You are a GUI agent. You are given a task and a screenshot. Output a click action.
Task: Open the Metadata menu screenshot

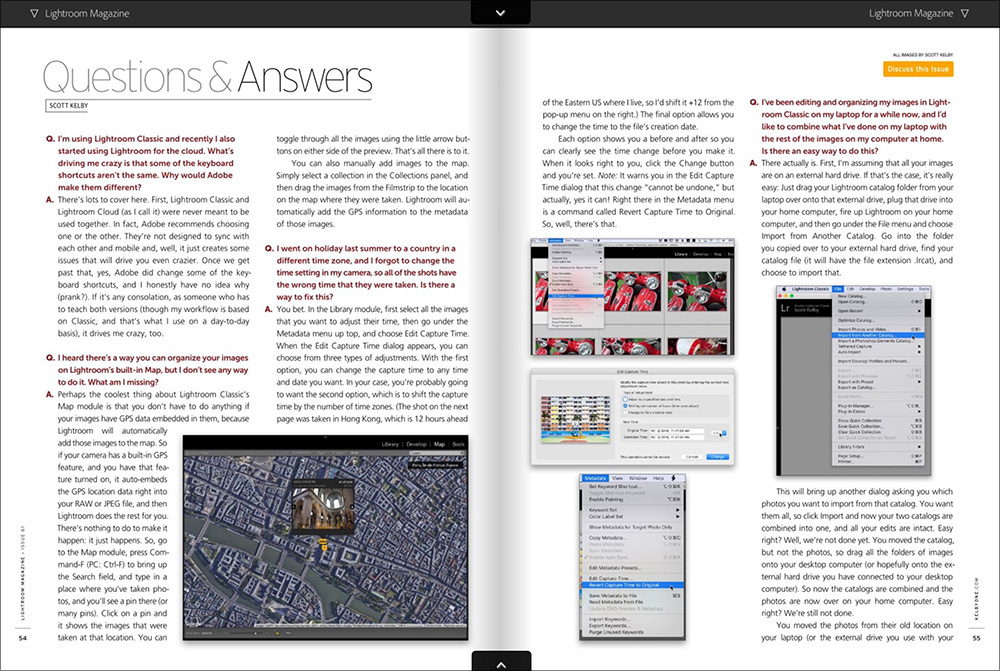point(633,556)
